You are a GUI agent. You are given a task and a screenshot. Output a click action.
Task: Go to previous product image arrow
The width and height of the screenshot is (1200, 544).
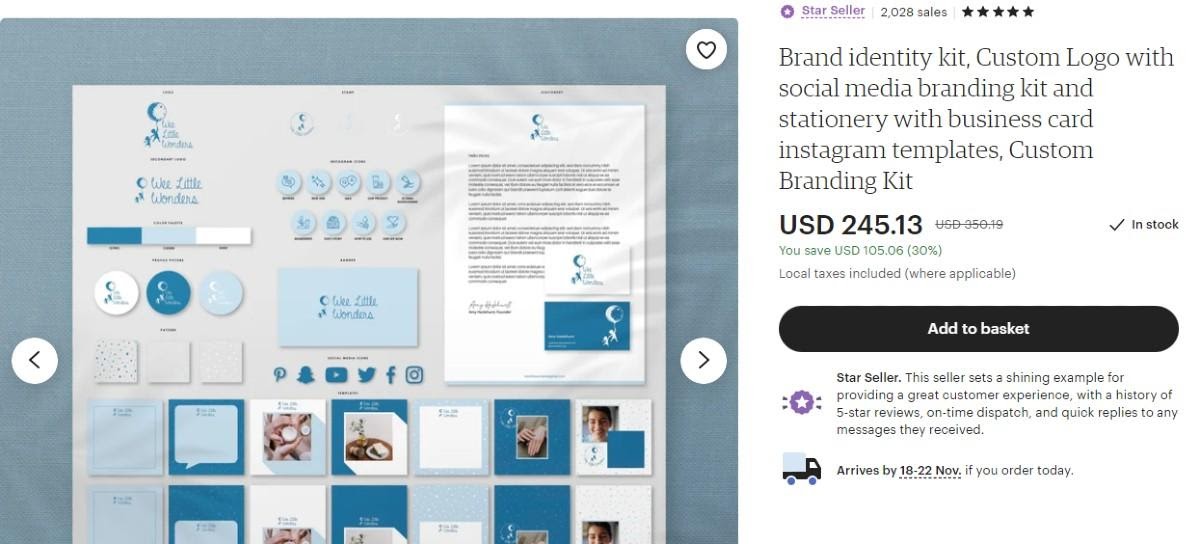[35, 360]
